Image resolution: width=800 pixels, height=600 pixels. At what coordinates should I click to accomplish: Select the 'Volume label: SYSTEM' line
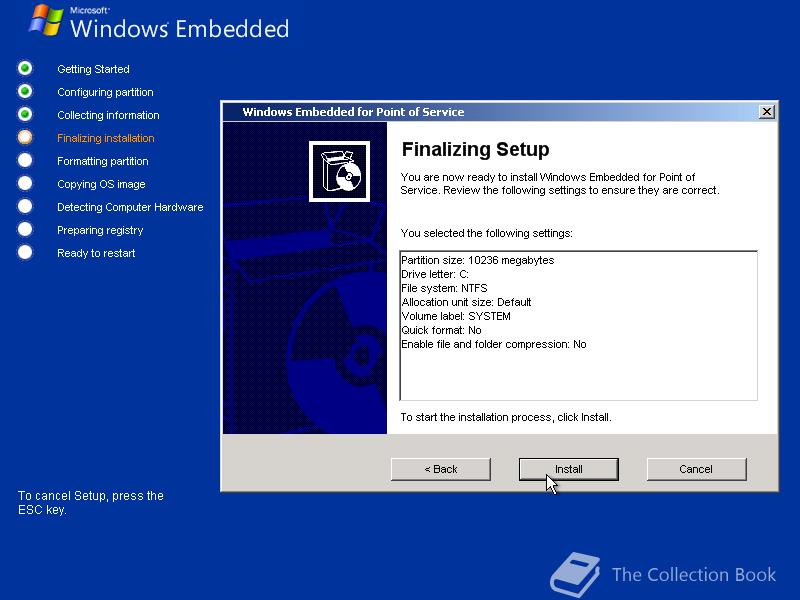click(456, 316)
